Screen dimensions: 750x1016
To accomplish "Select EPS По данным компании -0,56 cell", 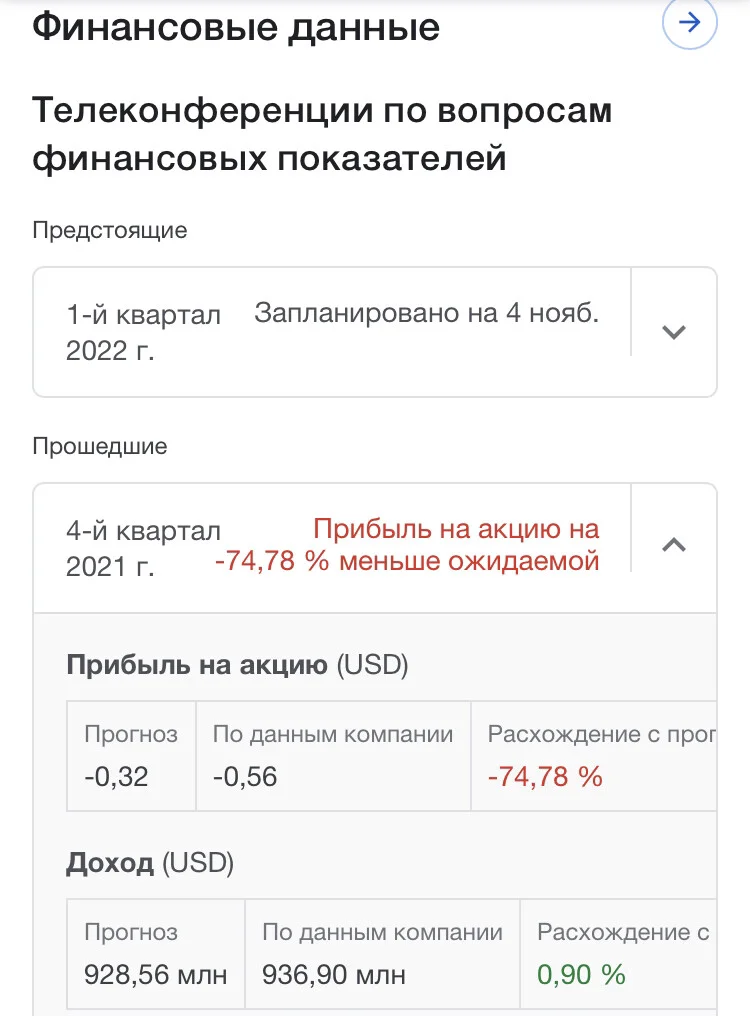I will [x=333, y=756].
